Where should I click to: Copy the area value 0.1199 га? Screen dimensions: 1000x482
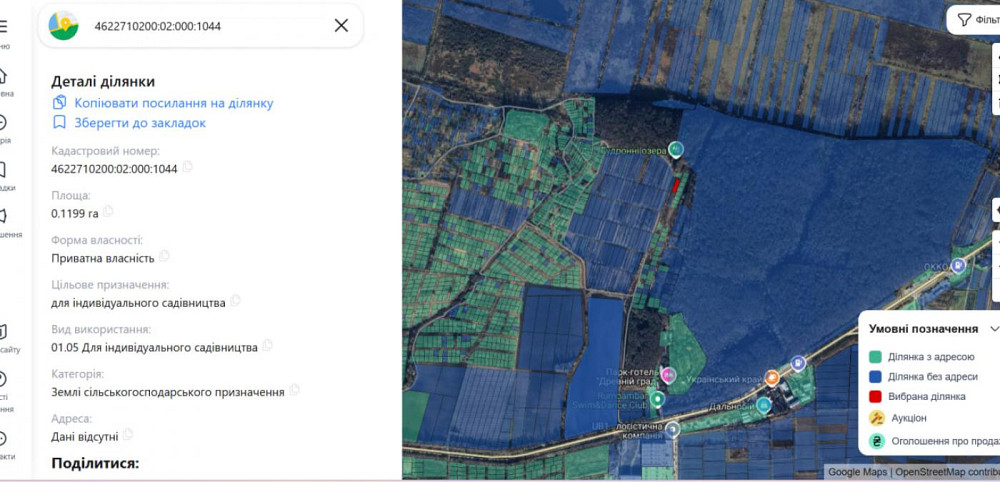pyautogui.click(x=108, y=212)
